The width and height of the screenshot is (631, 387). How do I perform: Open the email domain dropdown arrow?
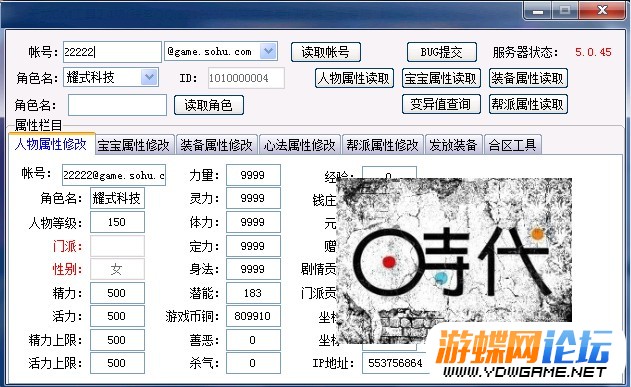(x=268, y=51)
